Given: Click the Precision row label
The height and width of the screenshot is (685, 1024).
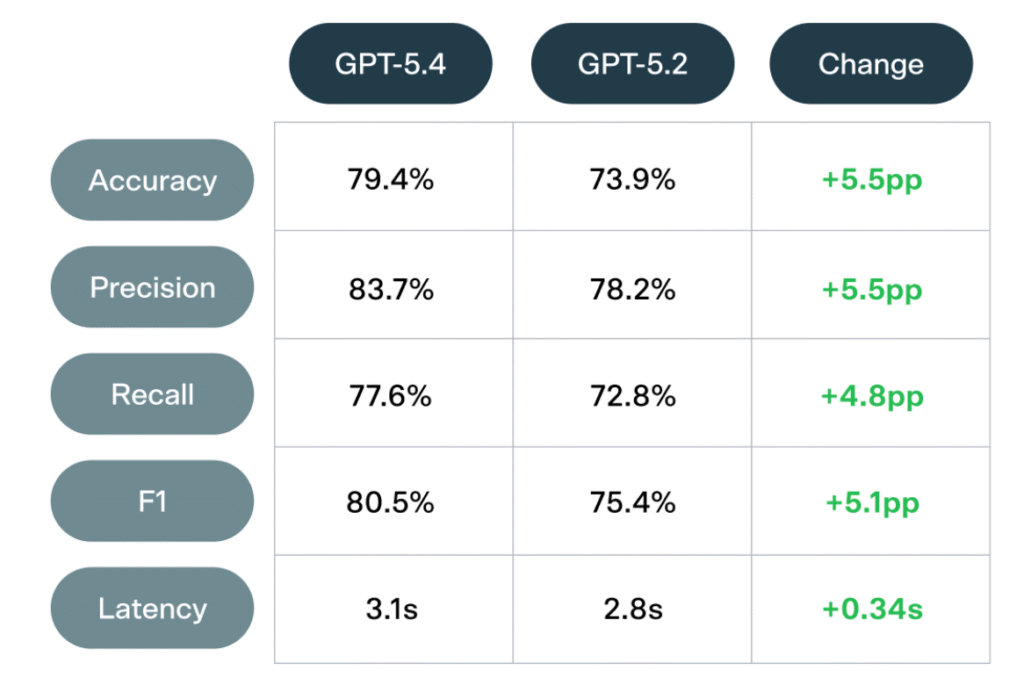Looking at the screenshot, I should [x=152, y=288].
